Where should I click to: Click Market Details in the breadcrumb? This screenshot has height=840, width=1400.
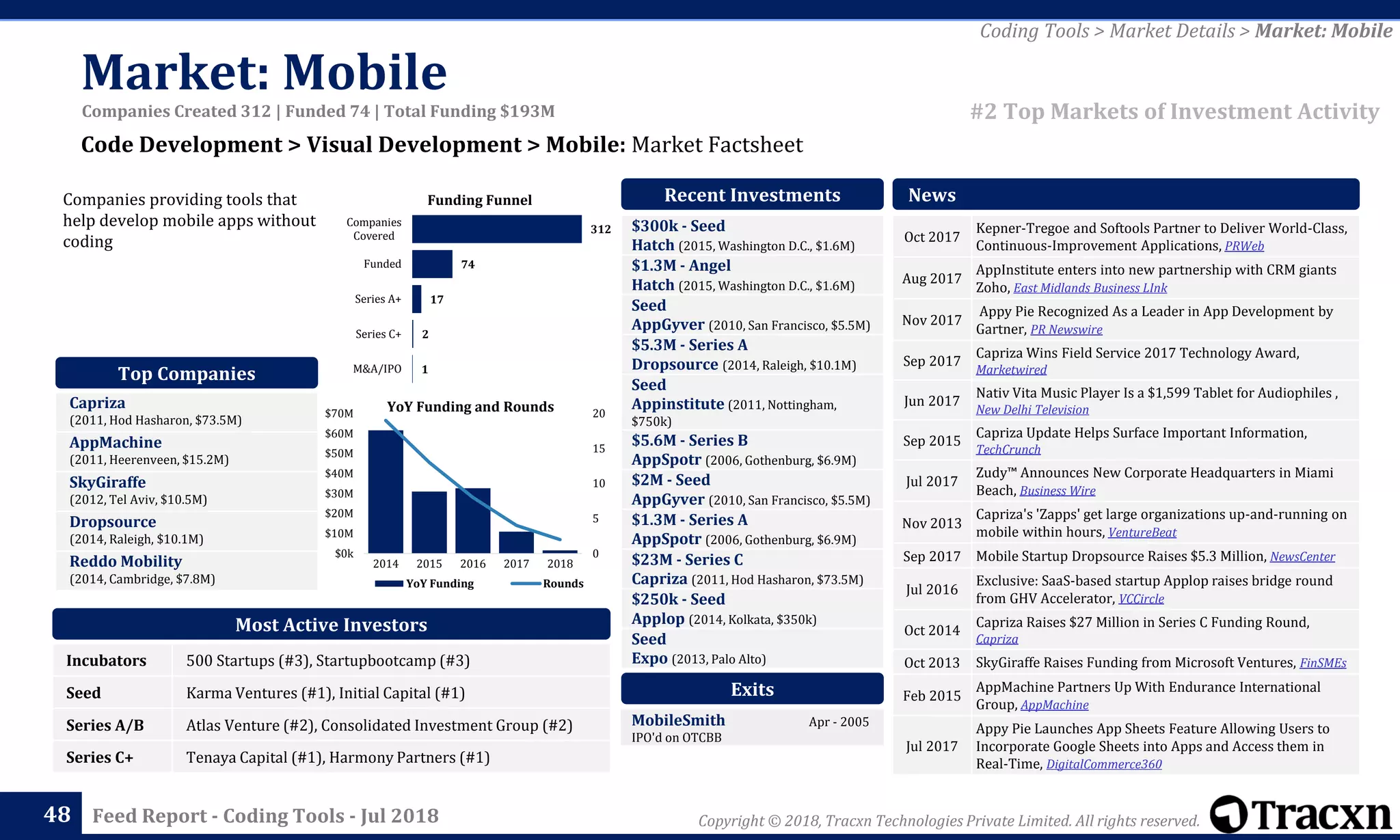coord(1172,31)
